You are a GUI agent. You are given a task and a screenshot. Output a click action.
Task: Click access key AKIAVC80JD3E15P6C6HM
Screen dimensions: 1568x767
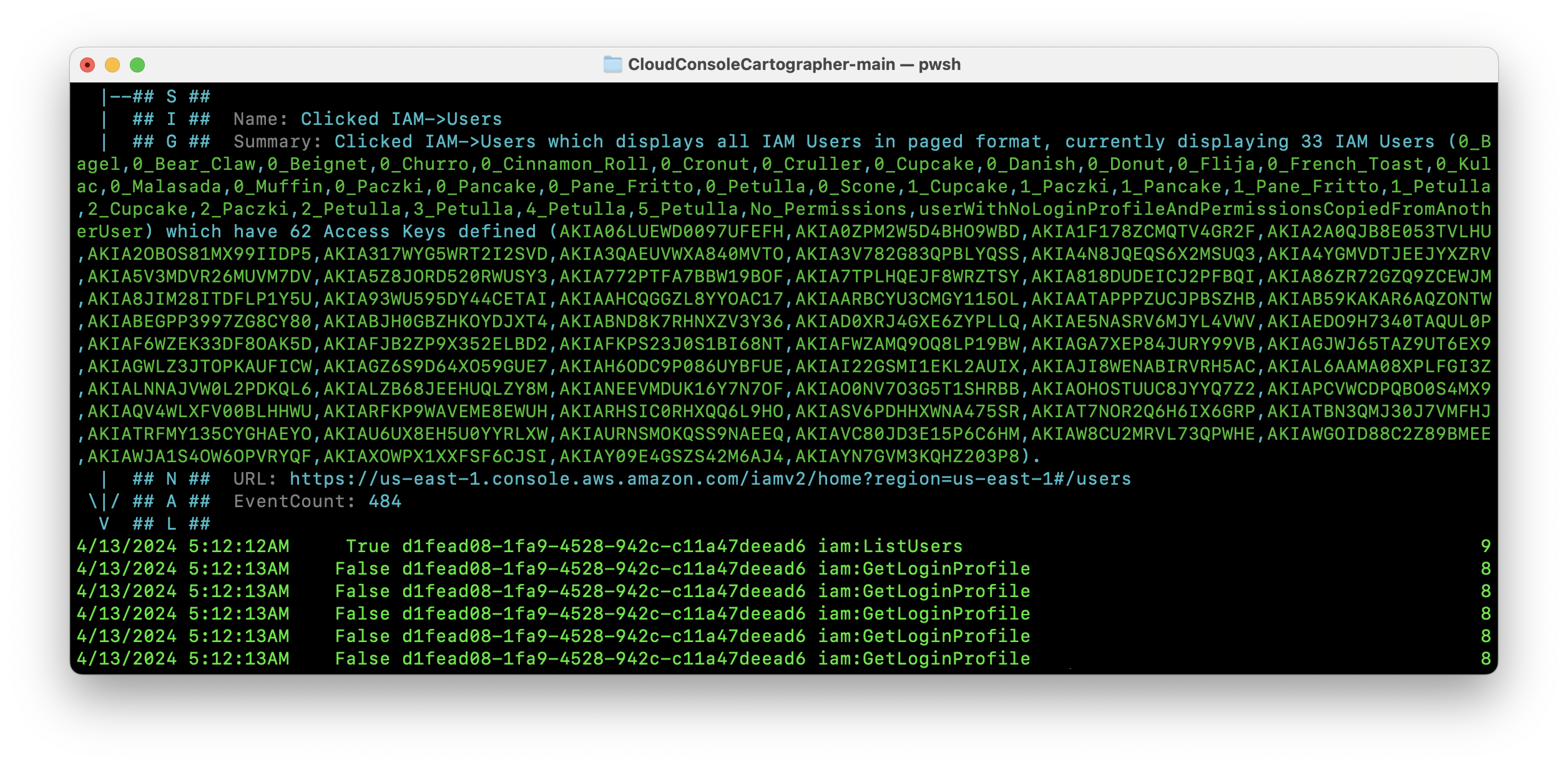(x=908, y=433)
